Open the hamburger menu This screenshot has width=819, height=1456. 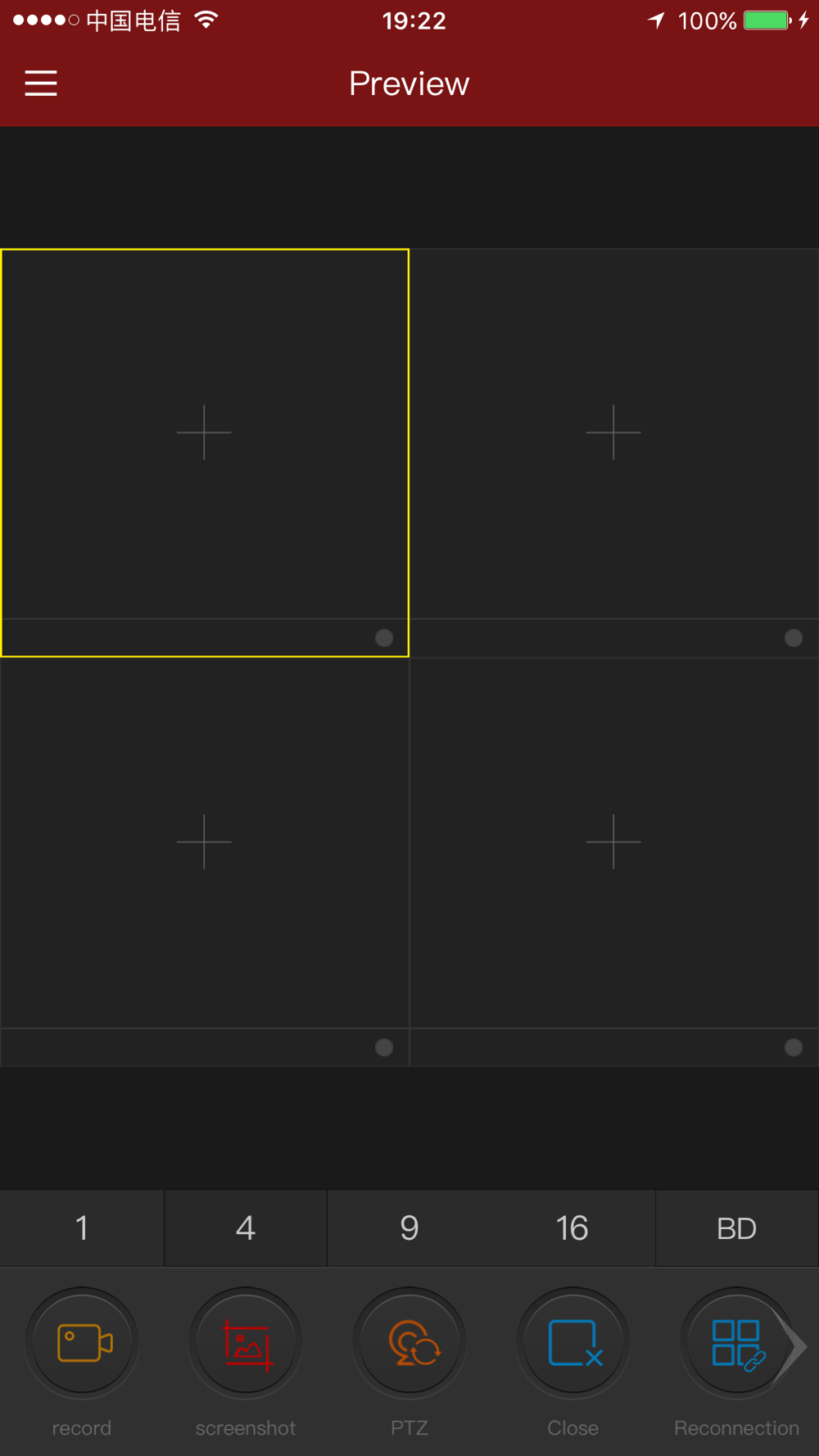41,84
